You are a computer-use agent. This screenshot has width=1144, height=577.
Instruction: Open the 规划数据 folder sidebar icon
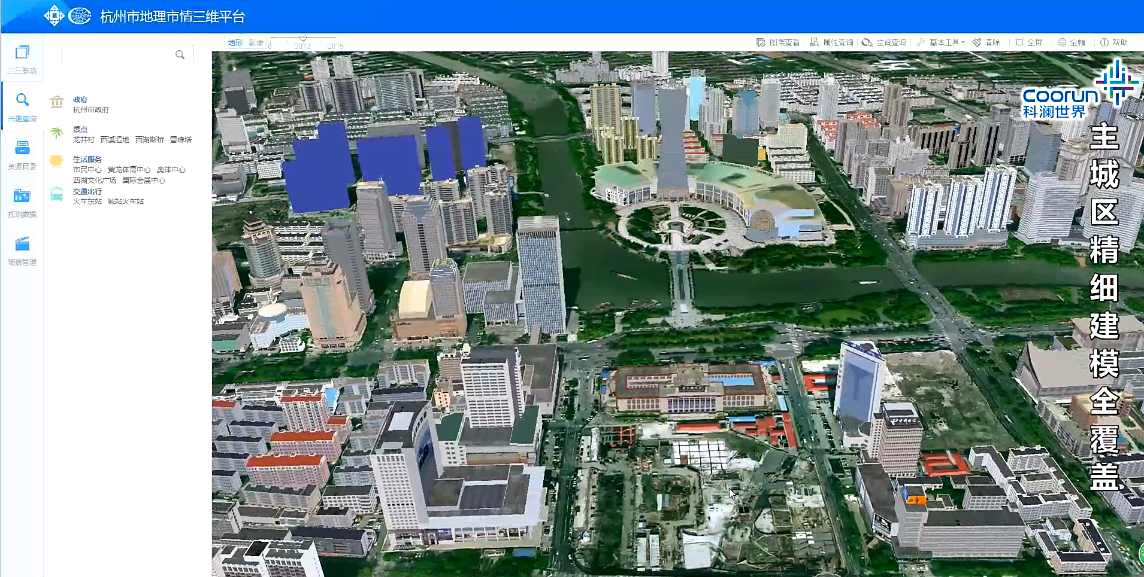pos(22,201)
